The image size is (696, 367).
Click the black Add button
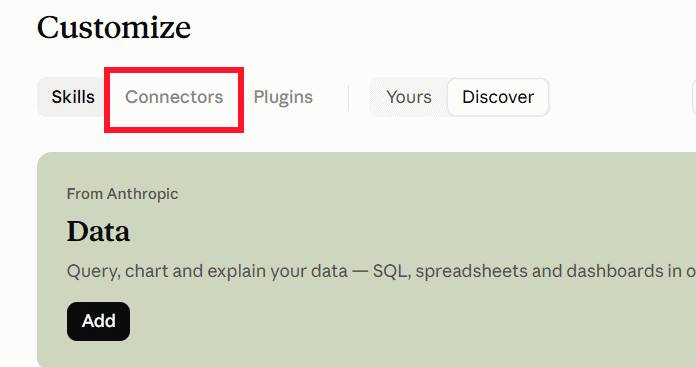(x=99, y=321)
